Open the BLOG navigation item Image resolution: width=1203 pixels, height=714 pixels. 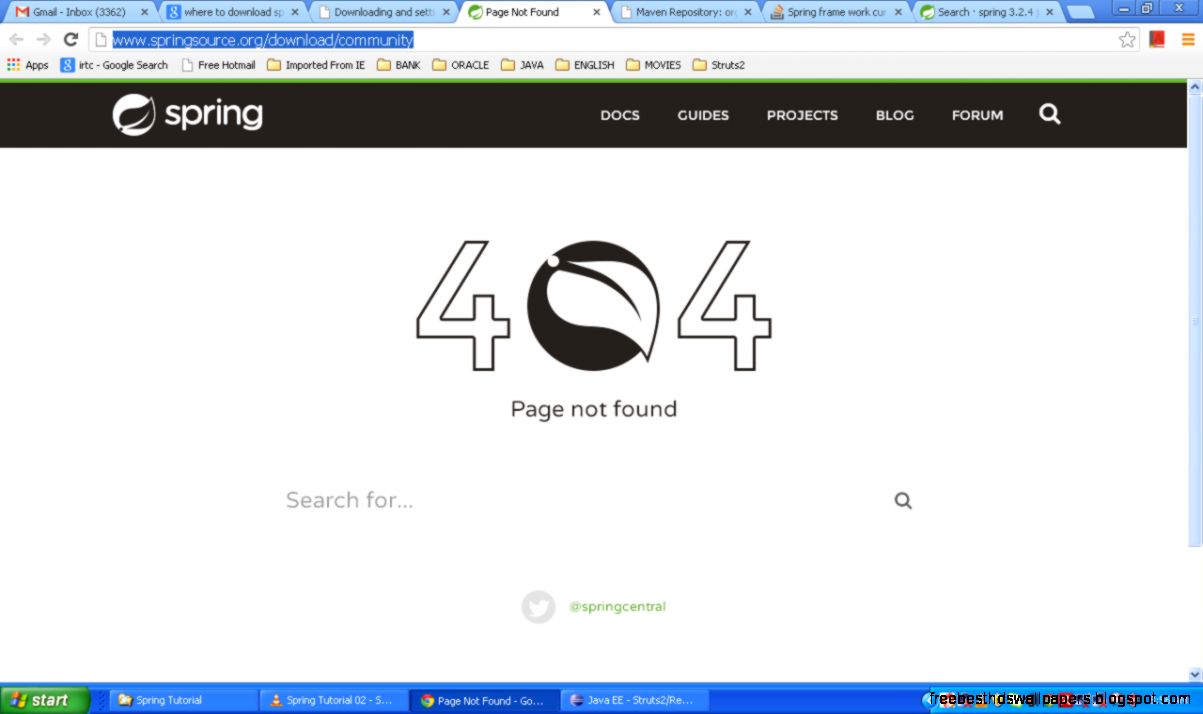pyautogui.click(x=895, y=115)
